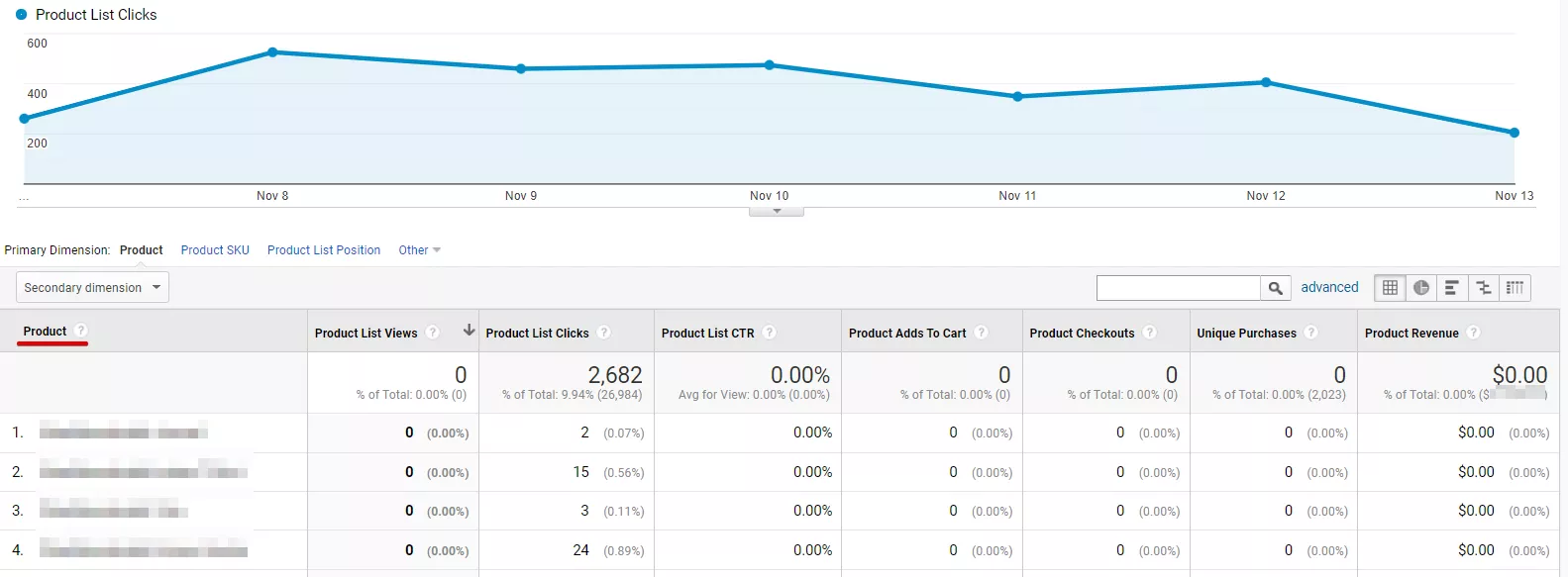Open help for Product List Views
Image resolution: width=1568 pixels, height=577 pixels.
pos(433,333)
